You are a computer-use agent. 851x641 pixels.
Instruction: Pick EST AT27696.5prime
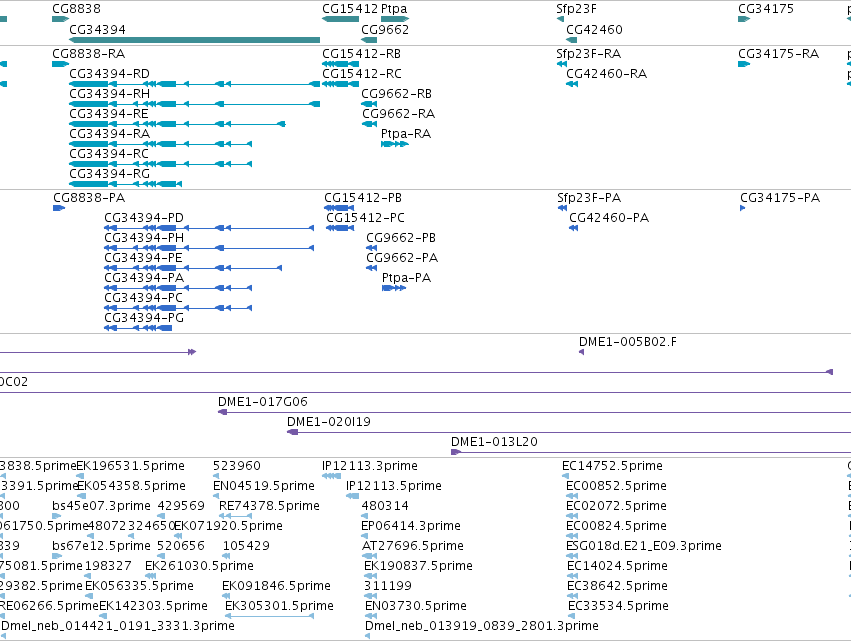(x=413, y=547)
